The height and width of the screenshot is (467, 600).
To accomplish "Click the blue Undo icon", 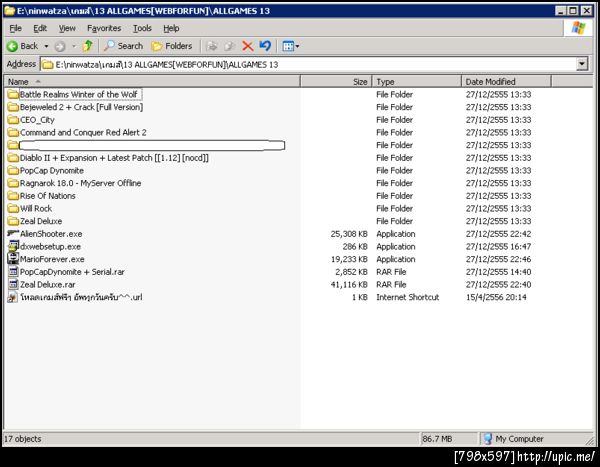I will click(265, 46).
